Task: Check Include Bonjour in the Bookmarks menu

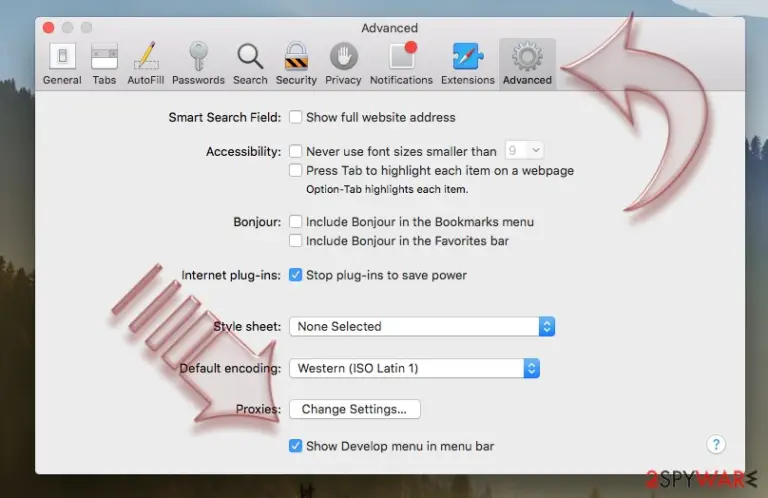Action: [295, 222]
